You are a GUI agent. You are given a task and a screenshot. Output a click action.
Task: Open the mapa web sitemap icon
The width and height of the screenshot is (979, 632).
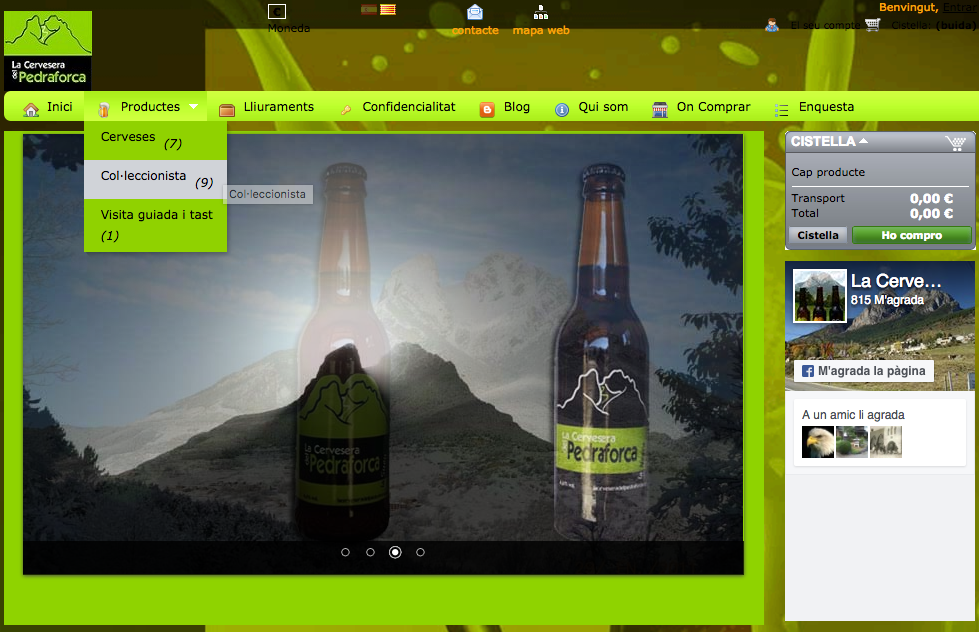coord(541,13)
